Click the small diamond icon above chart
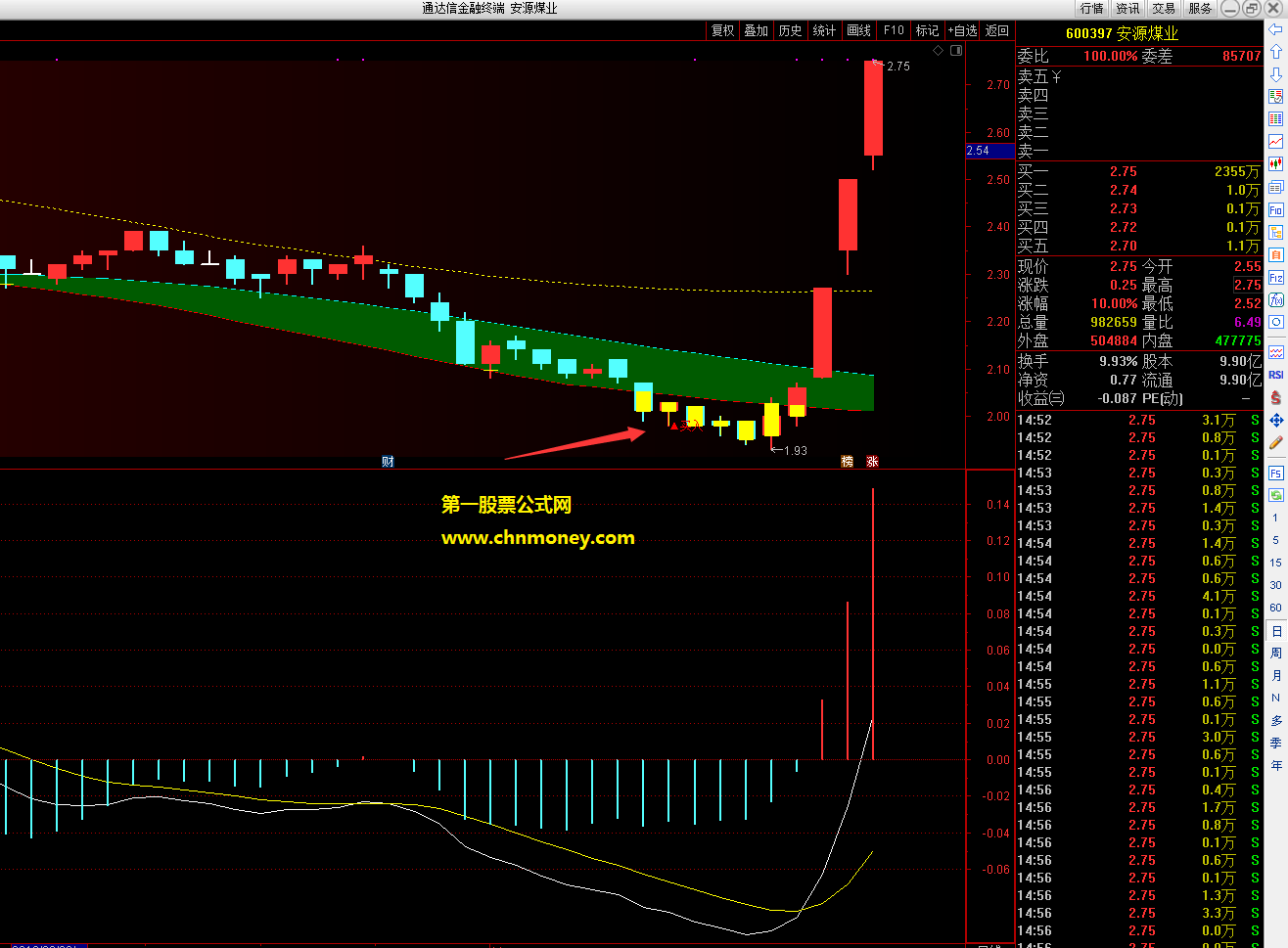 (x=939, y=50)
